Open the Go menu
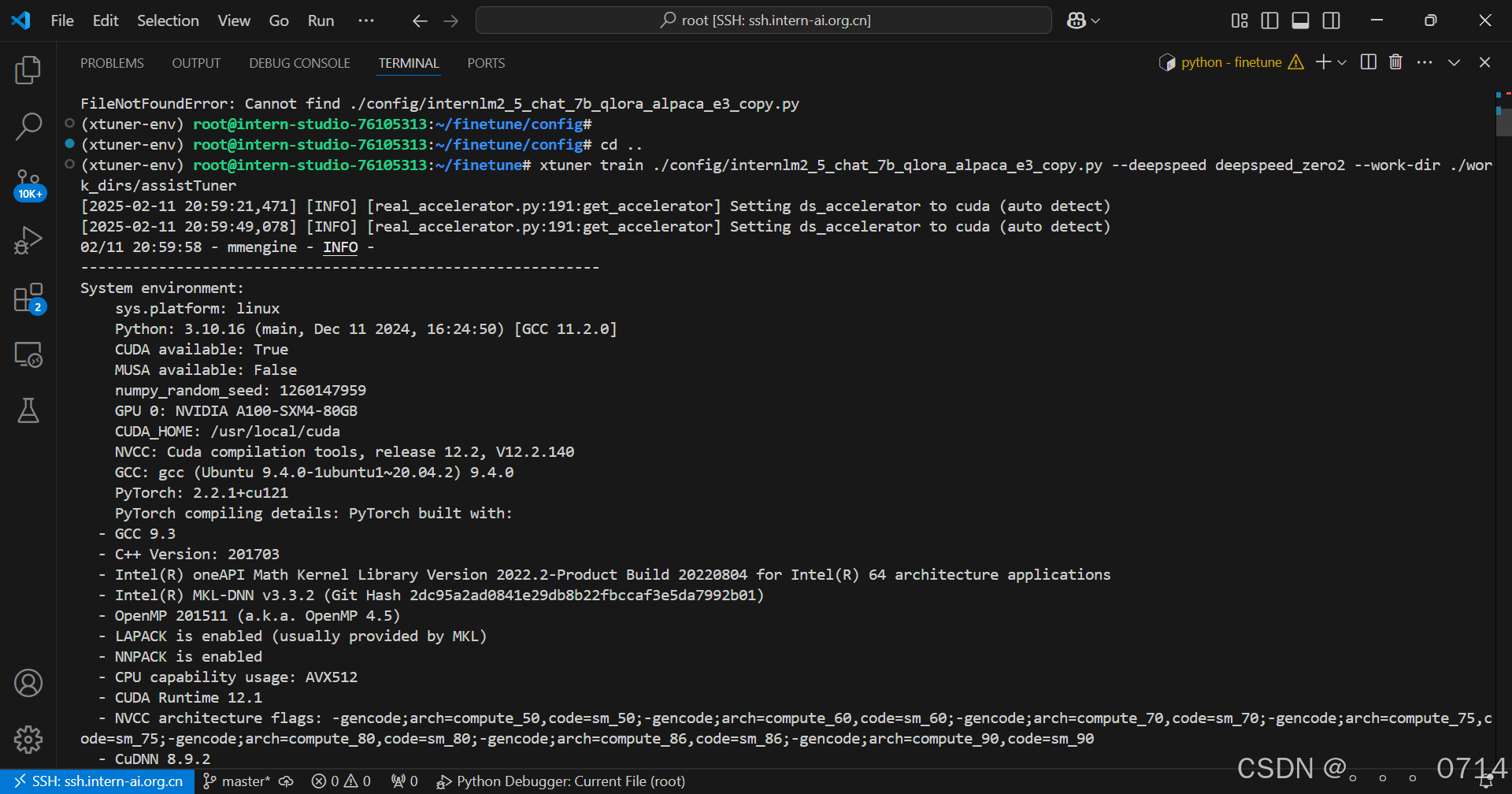Screen dimensions: 1512x794 (279, 20)
